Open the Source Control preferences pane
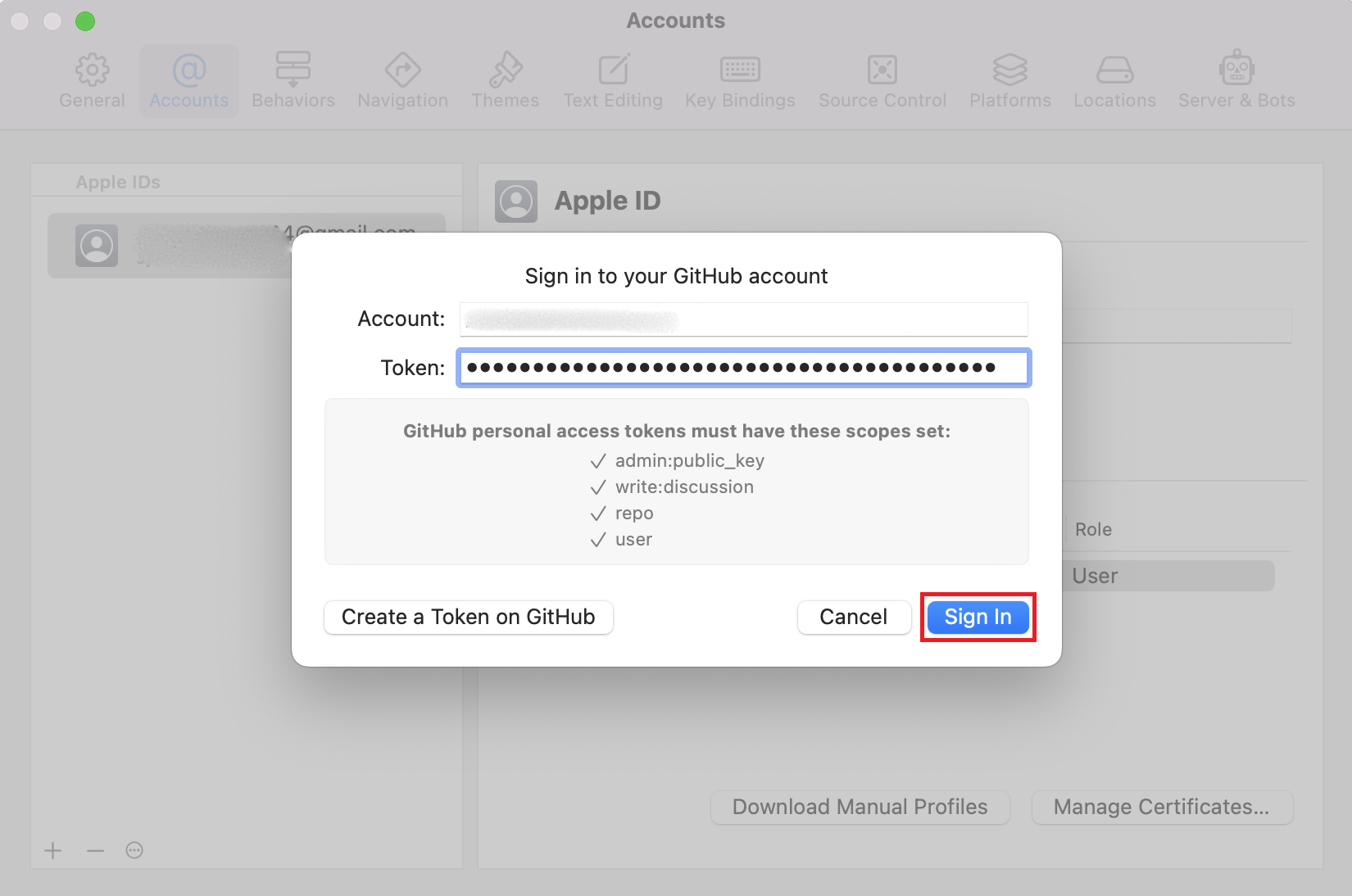This screenshot has height=896, width=1352. click(x=882, y=81)
